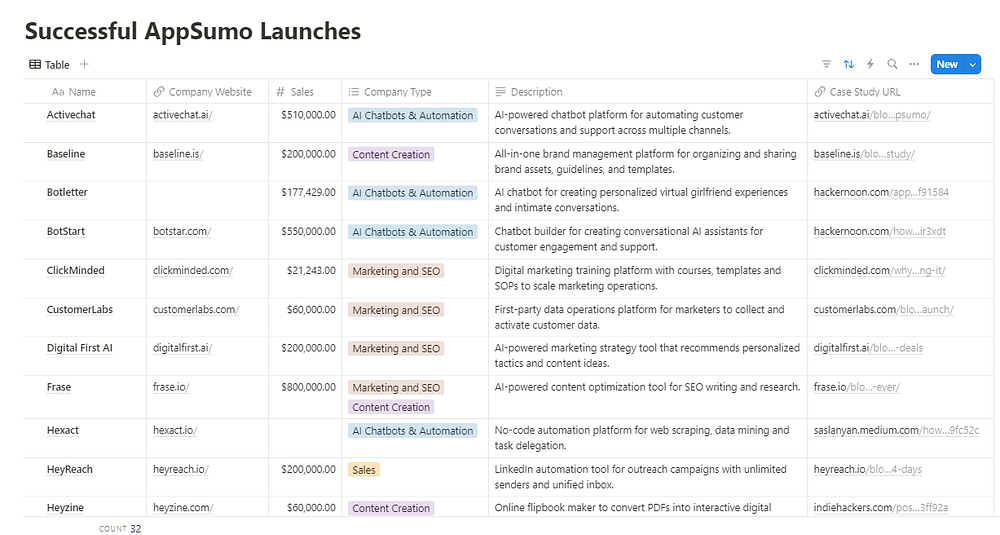
Task: Open the Baseline row name
Action: 66,154
